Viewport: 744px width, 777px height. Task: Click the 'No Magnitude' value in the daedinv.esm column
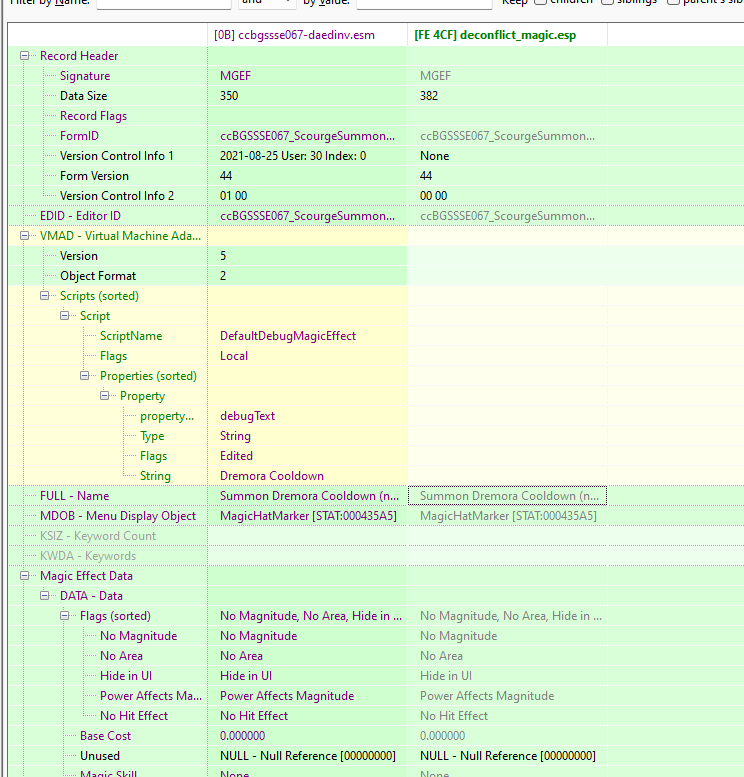point(258,636)
